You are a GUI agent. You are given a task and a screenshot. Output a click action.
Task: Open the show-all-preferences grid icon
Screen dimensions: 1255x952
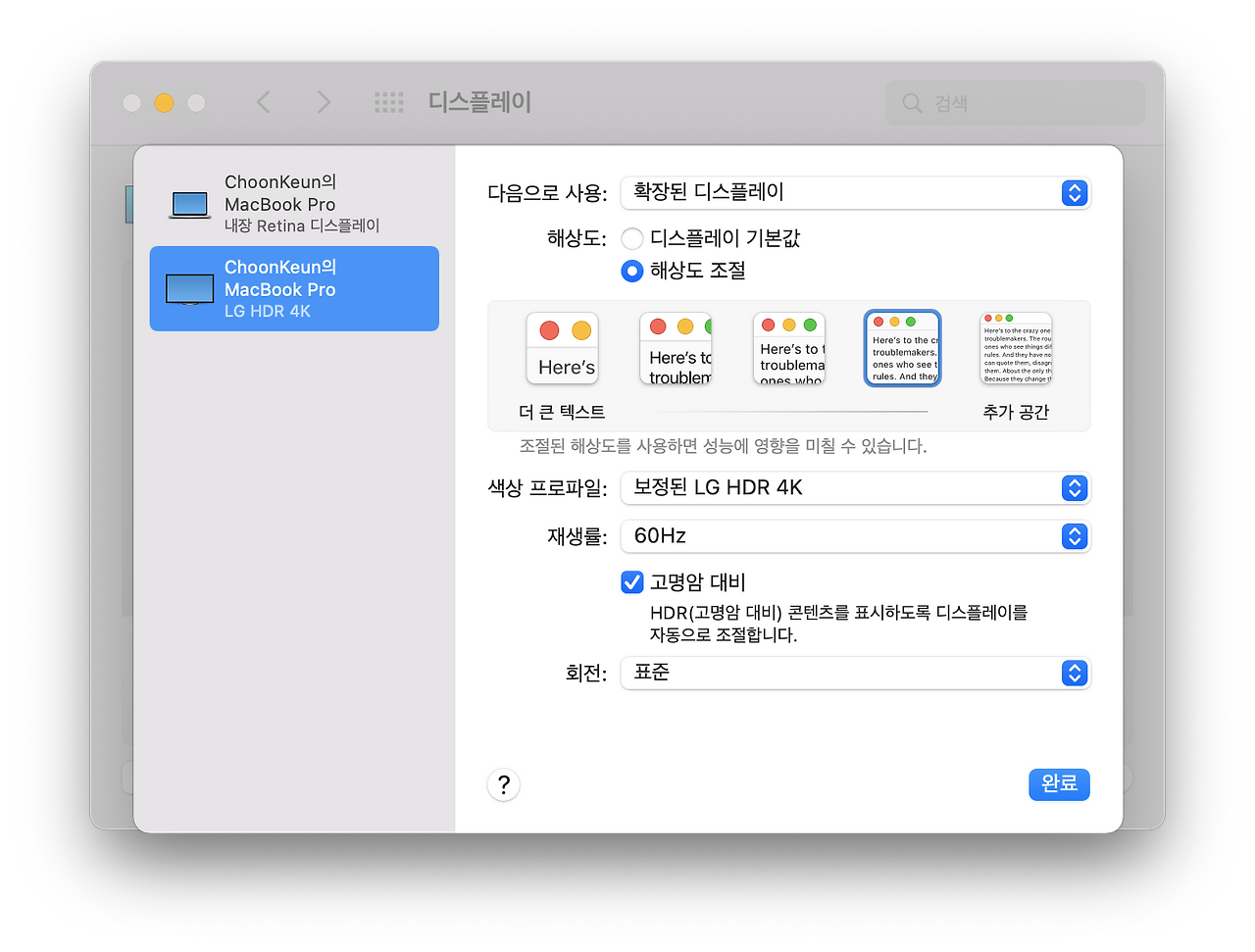tap(389, 102)
